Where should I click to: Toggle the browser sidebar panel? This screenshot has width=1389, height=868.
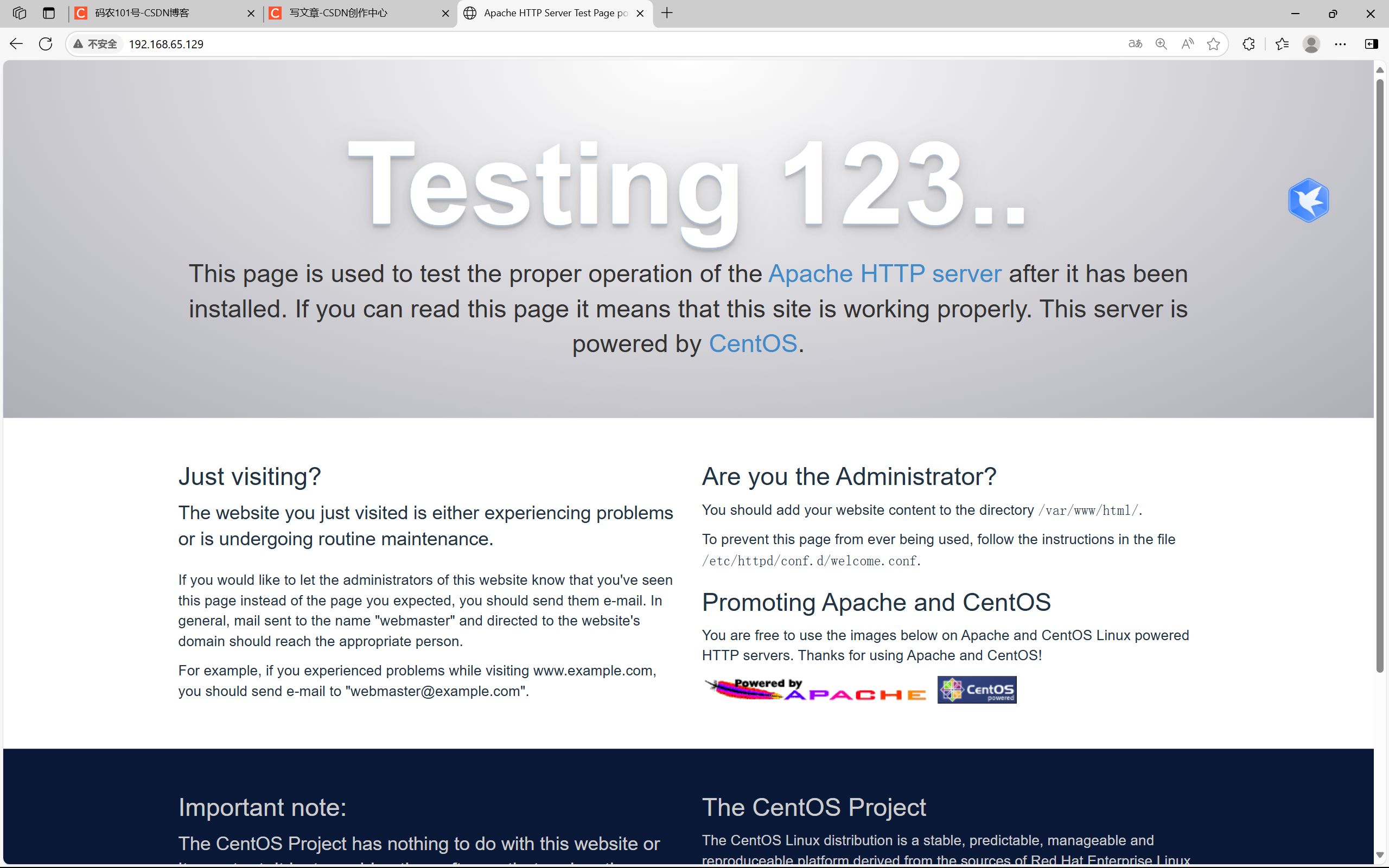pos(1371,43)
